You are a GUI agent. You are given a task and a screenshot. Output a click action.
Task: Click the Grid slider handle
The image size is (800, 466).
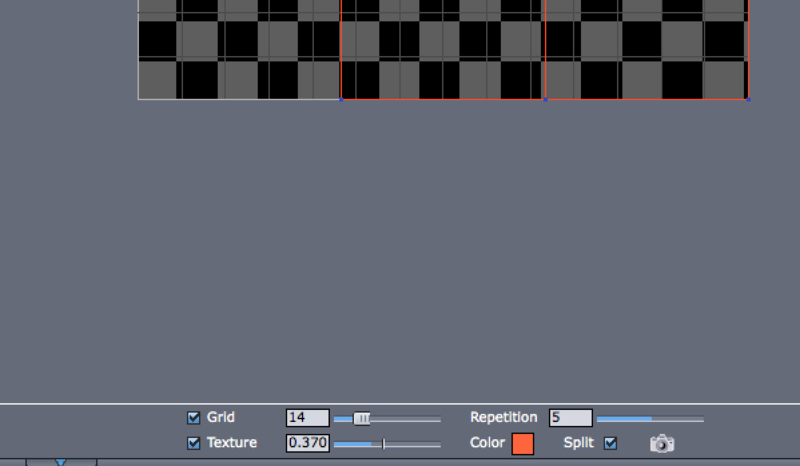(362, 419)
